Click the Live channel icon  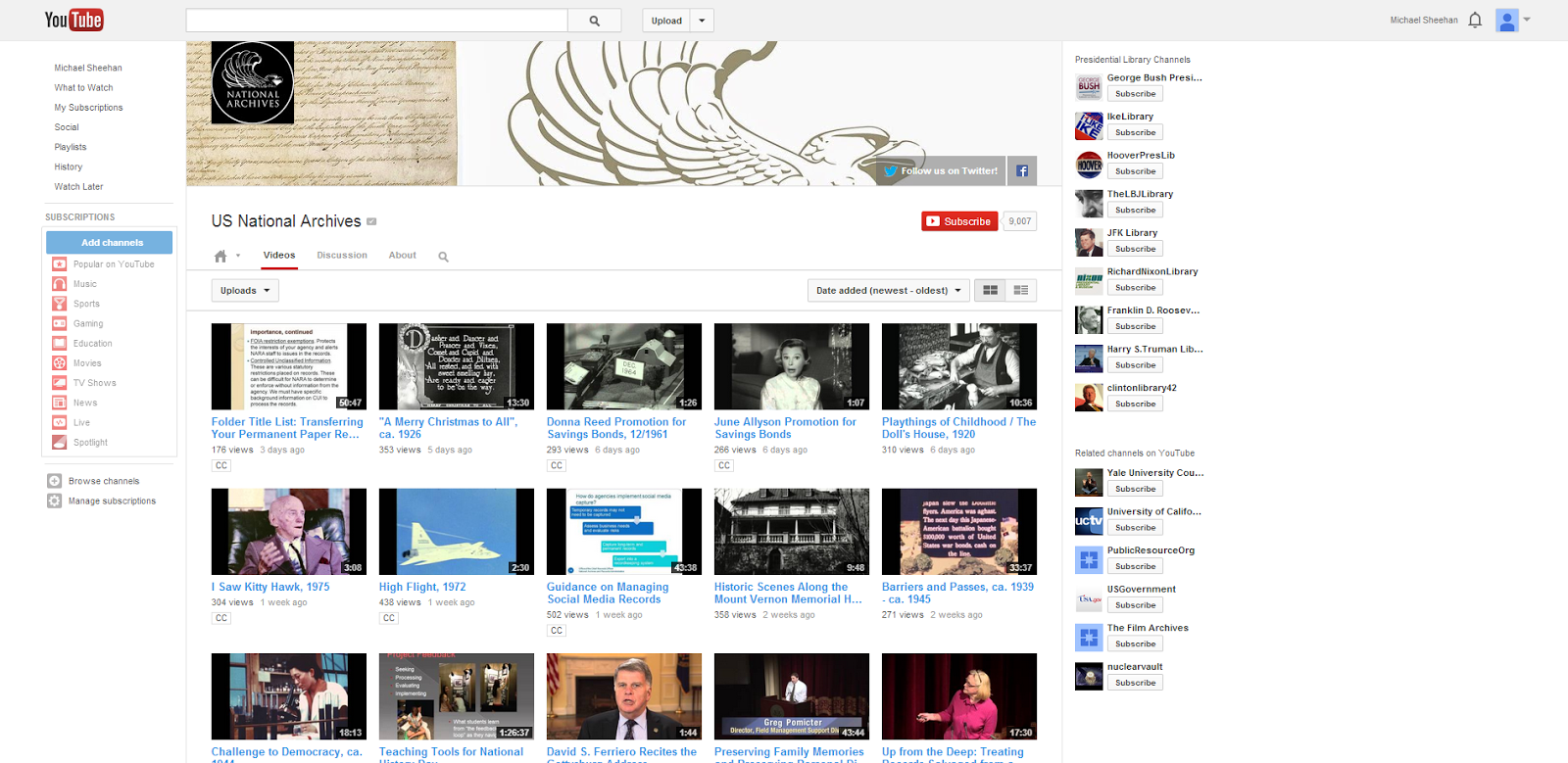(59, 422)
